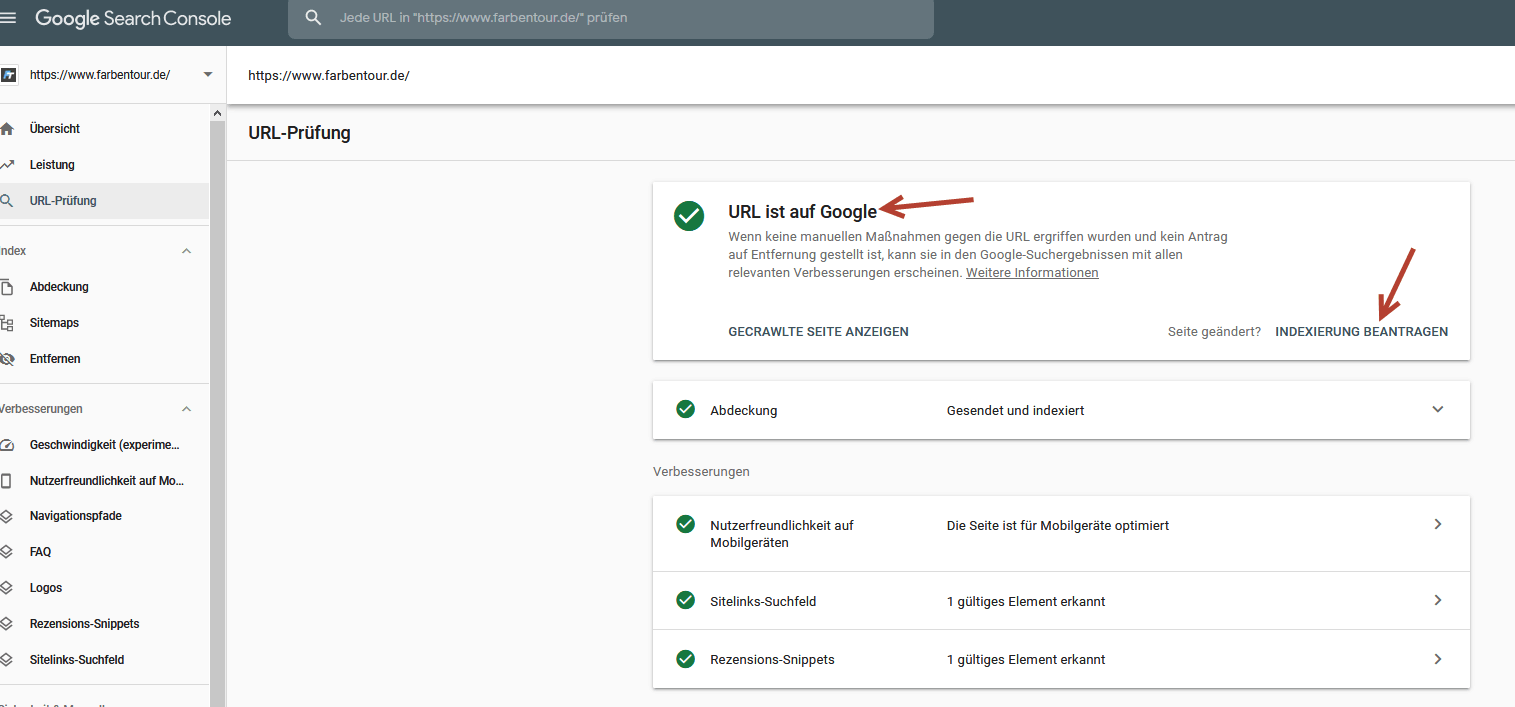Focus the URL inspection search field
1515x707 pixels.
(611, 18)
